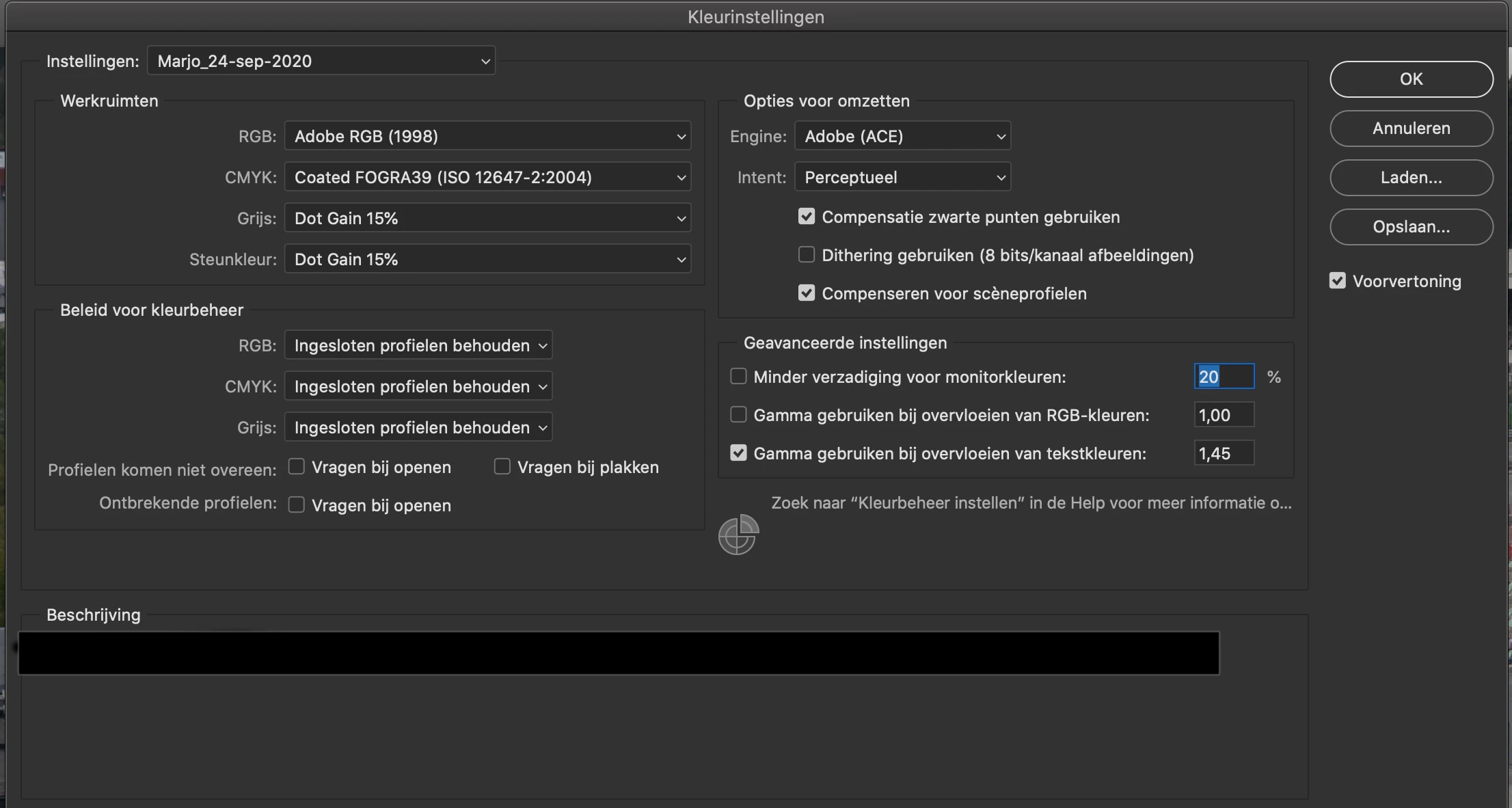The image size is (1512, 808).
Task: Open the CMYK policy Ingesloten profielen dropdown
Action: (418, 386)
